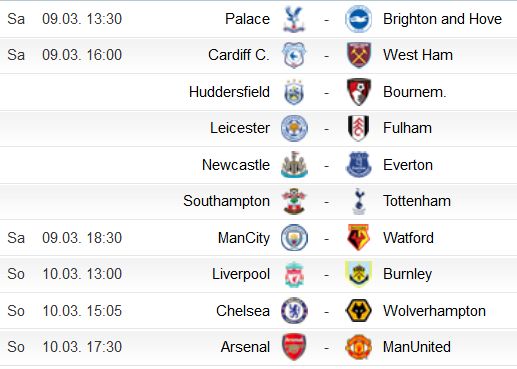The image size is (517, 369).
Task: Click the Fulham club badge
Action: (358, 128)
